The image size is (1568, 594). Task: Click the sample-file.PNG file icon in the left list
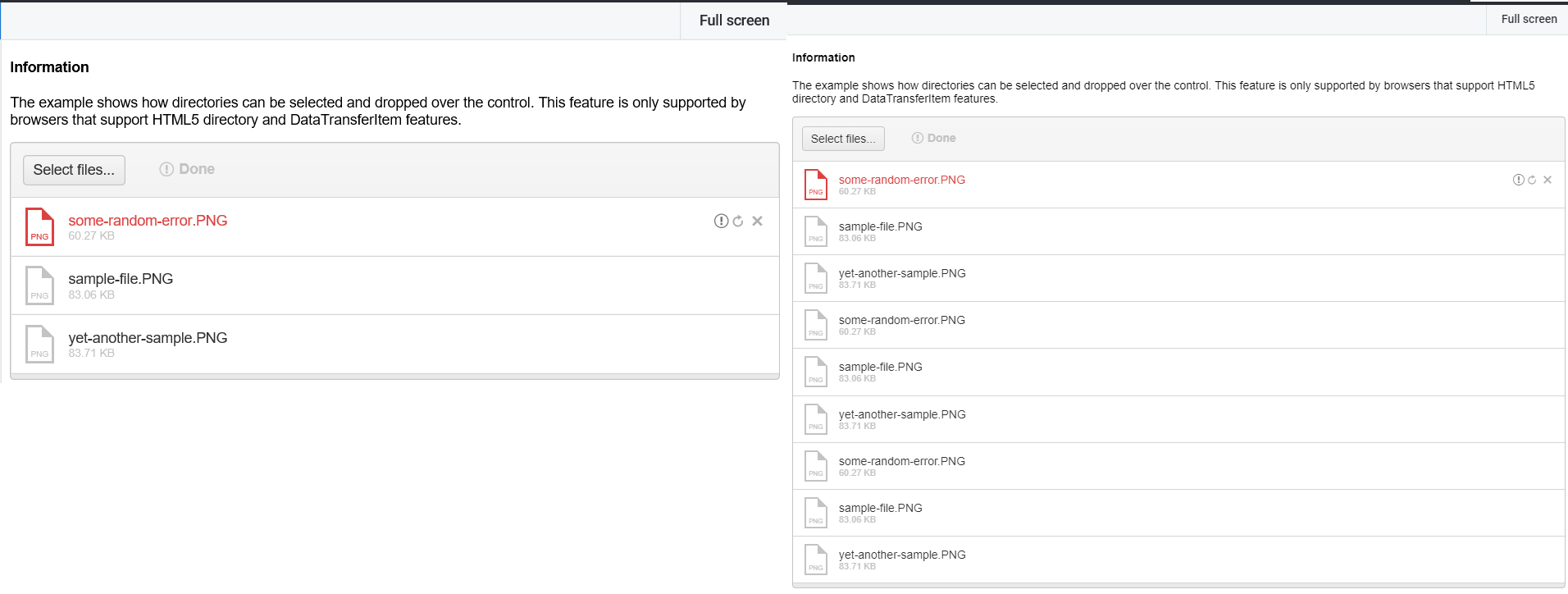(x=39, y=286)
